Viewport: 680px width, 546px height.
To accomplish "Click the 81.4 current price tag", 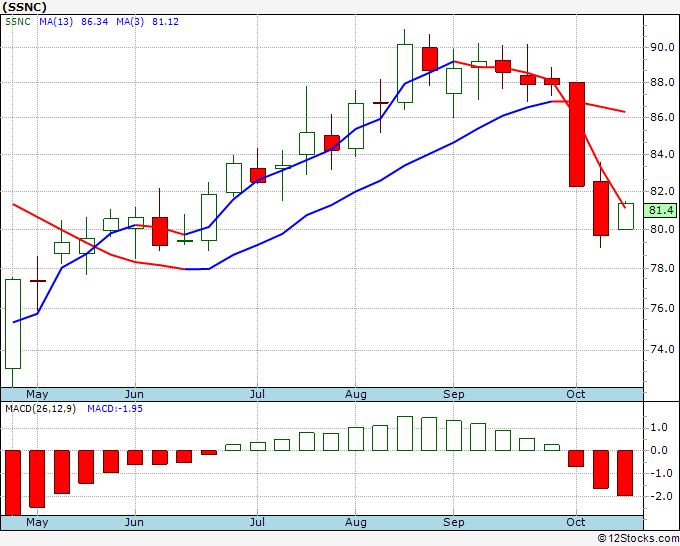I will [660, 211].
